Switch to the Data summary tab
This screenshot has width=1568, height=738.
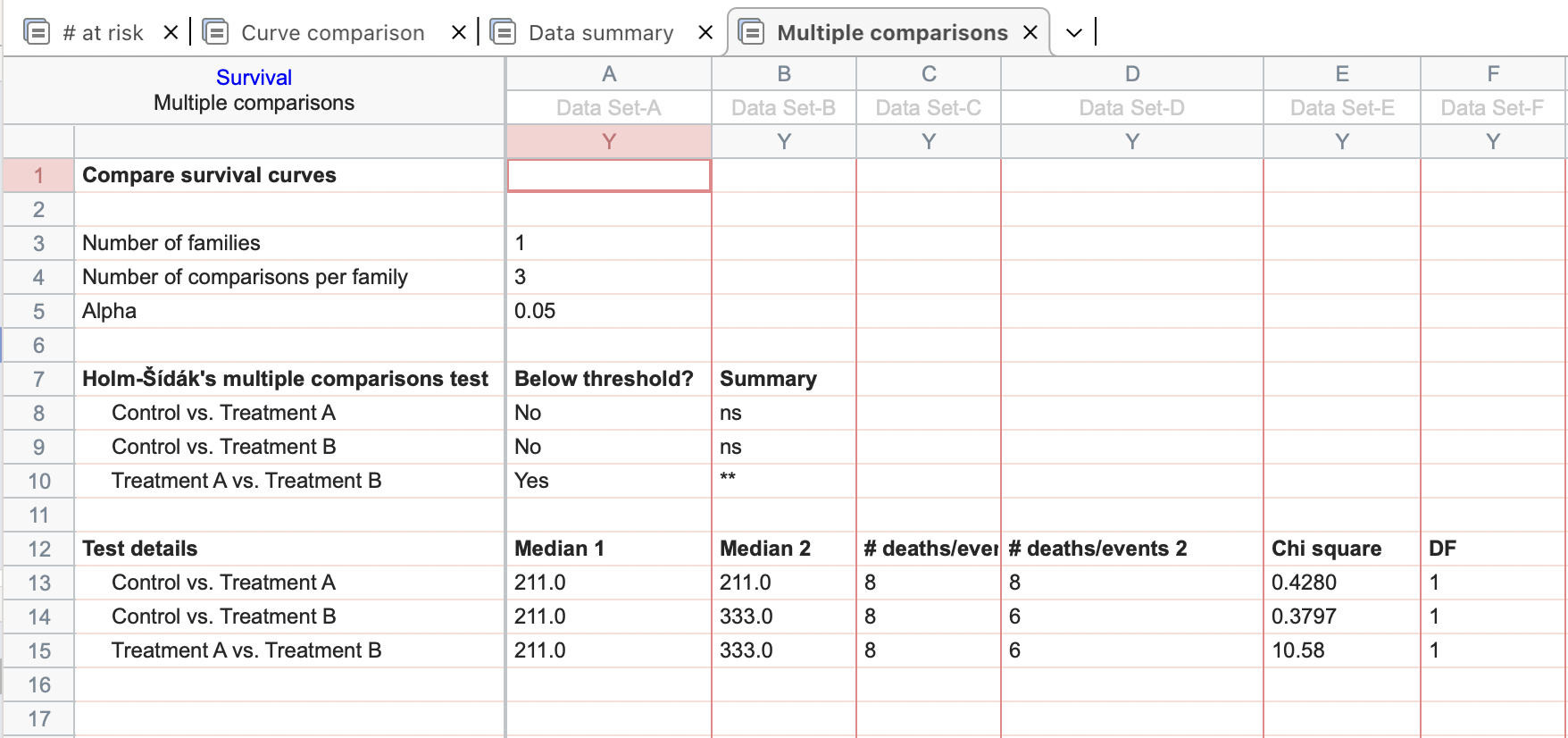tap(601, 33)
